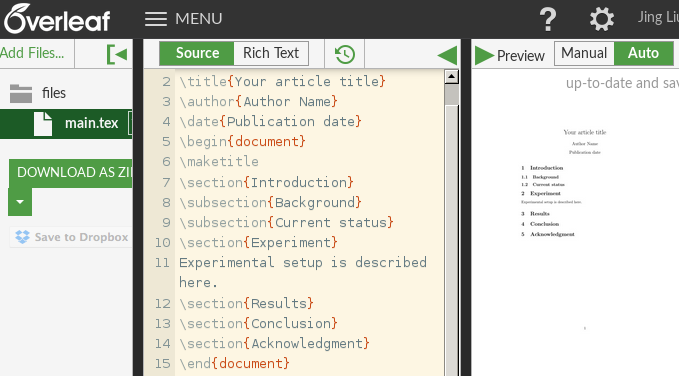Viewport: 679px width, 376px height.
Task: Click the 'up-to-date and saved' status text
Action: (x=622, y=83)
